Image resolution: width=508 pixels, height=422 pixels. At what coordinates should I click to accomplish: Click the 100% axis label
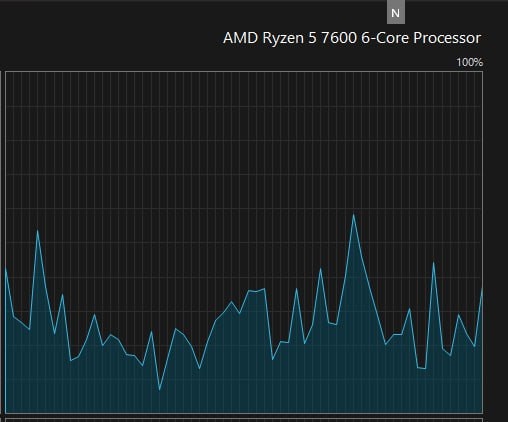coord(469,62)
